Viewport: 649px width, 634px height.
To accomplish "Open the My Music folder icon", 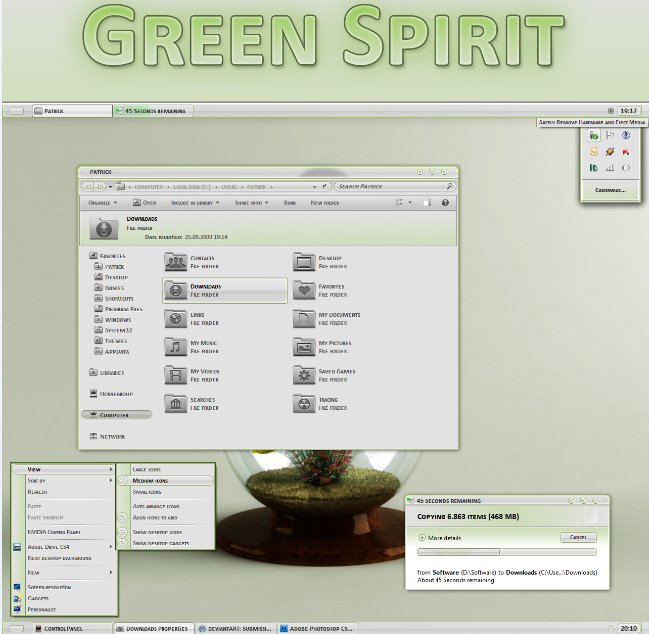I will click(175, 346).
